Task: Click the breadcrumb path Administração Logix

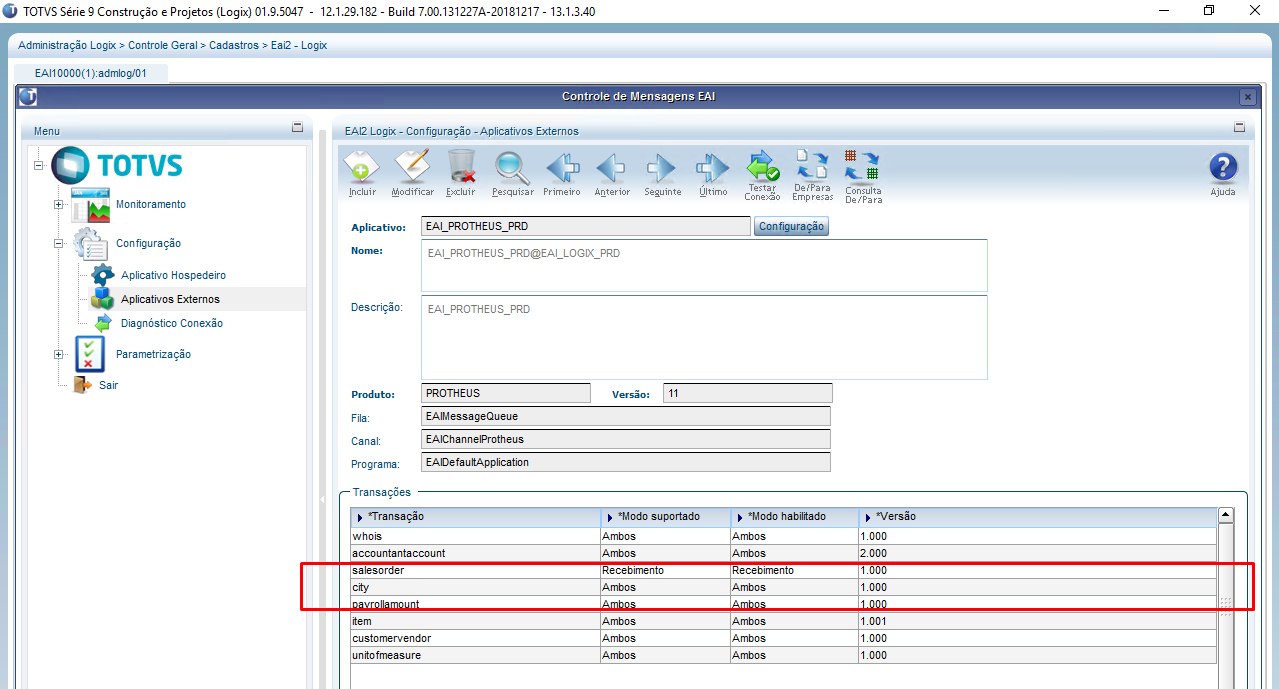Action: pos(68,46)
